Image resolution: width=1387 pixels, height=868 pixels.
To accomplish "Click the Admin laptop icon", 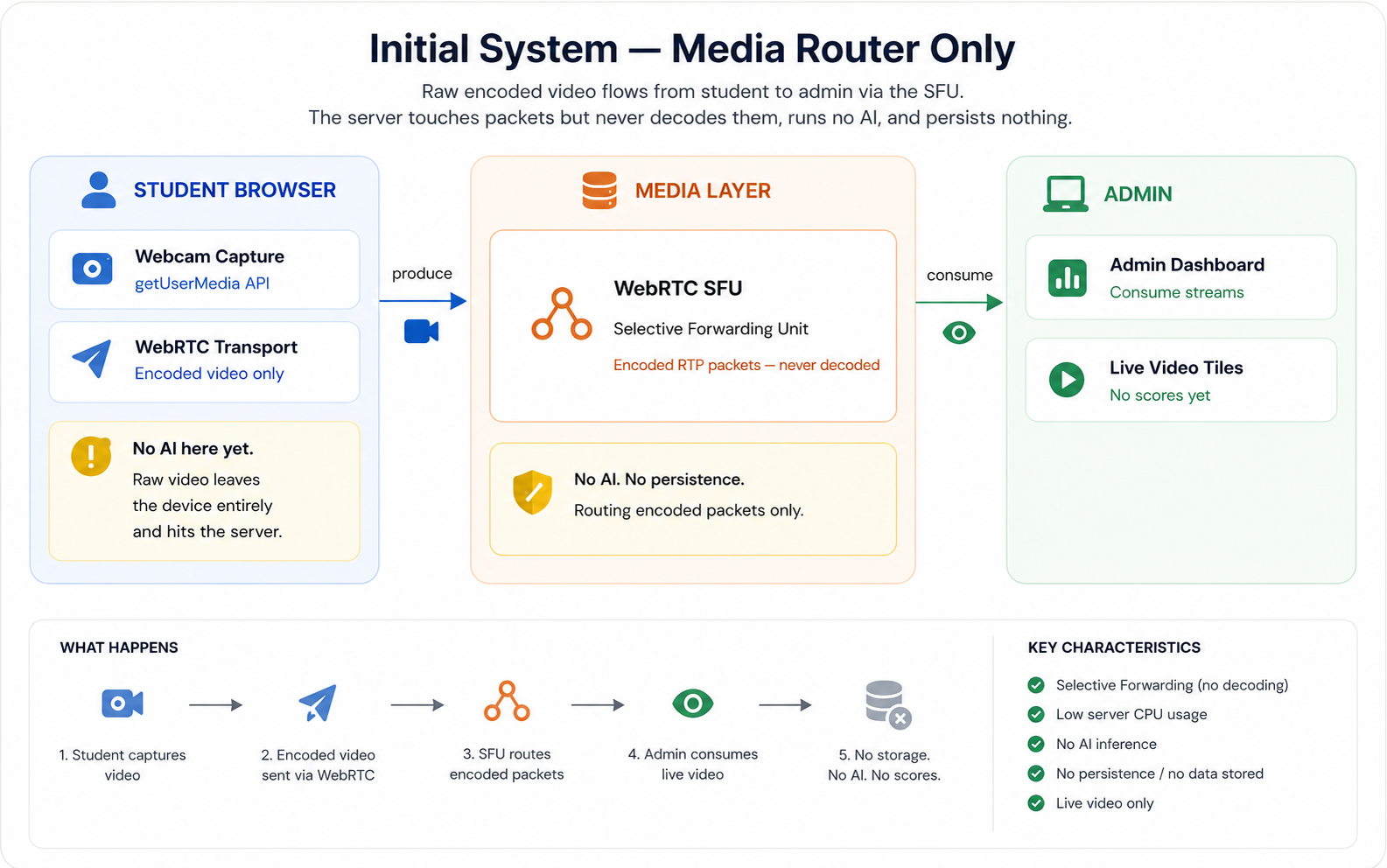I will pyautogui.click(x=1066, y=193).
